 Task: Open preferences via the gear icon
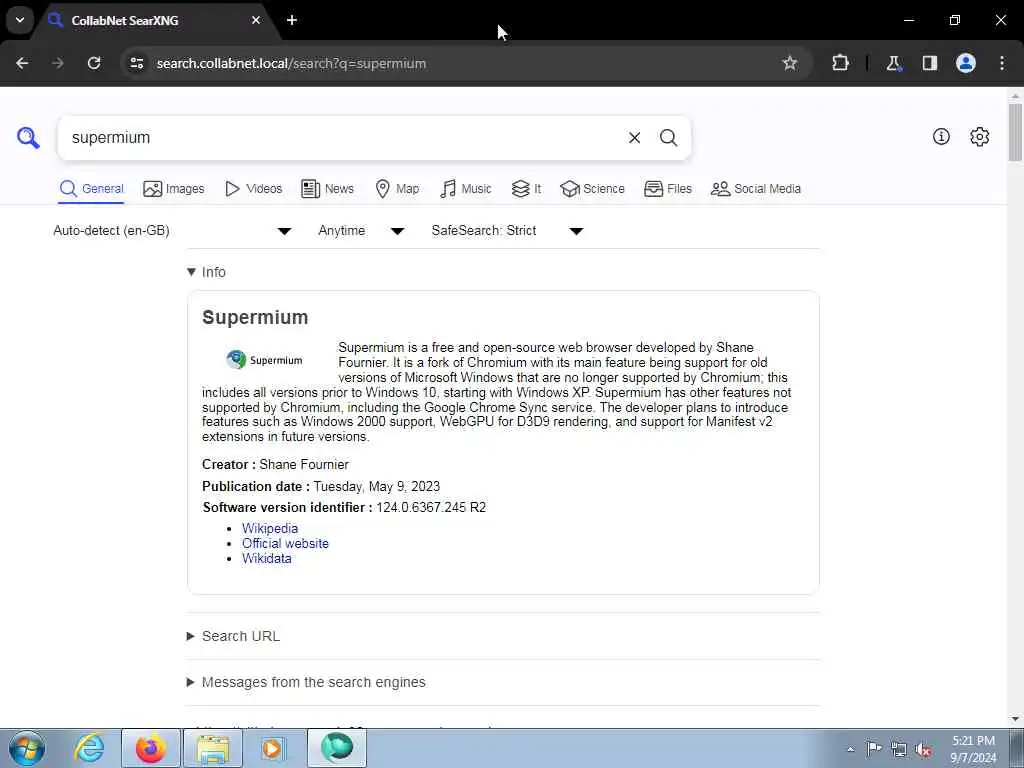(x=980, y=136)
